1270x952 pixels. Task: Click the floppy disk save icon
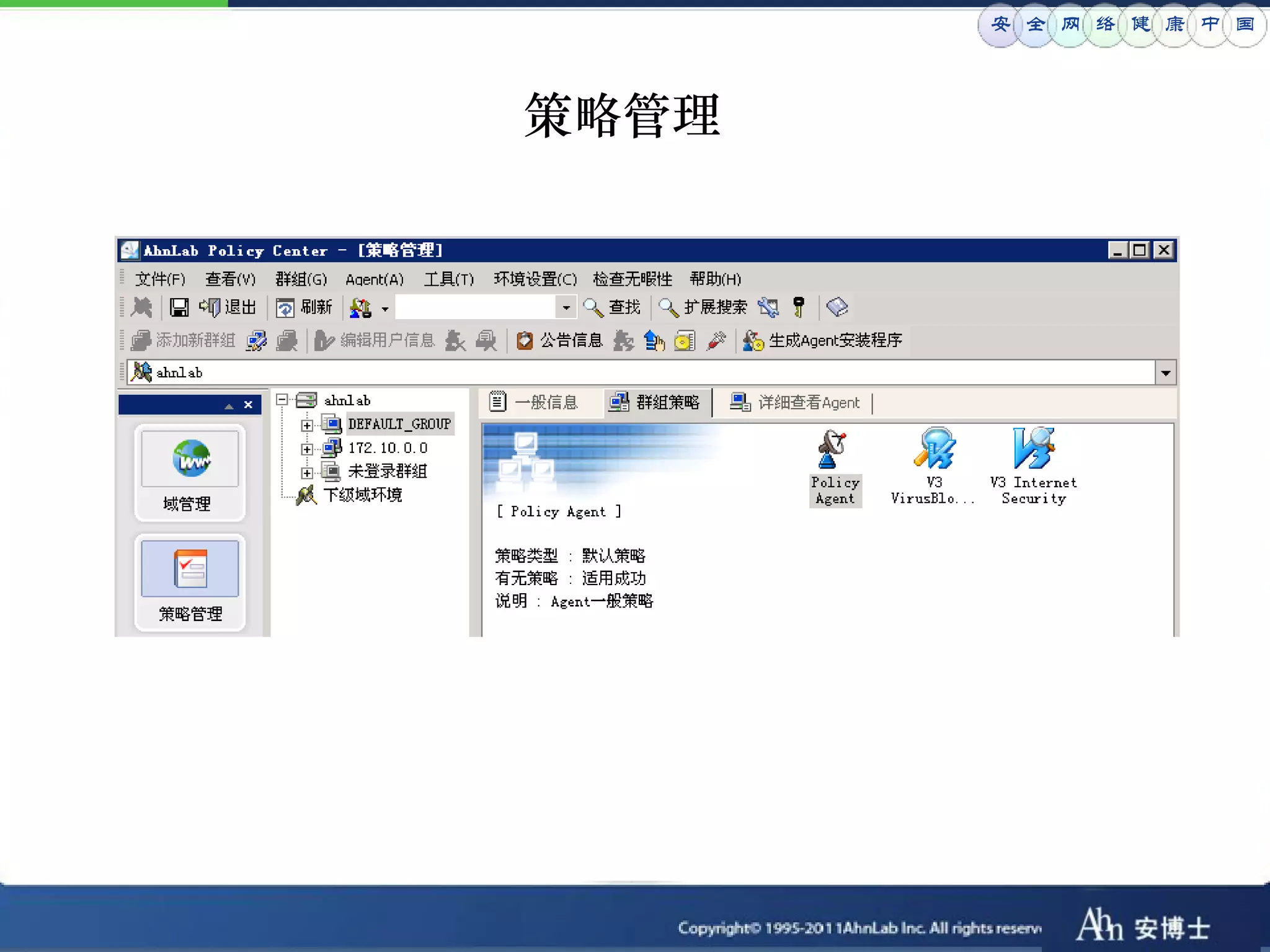coord(179,307)
